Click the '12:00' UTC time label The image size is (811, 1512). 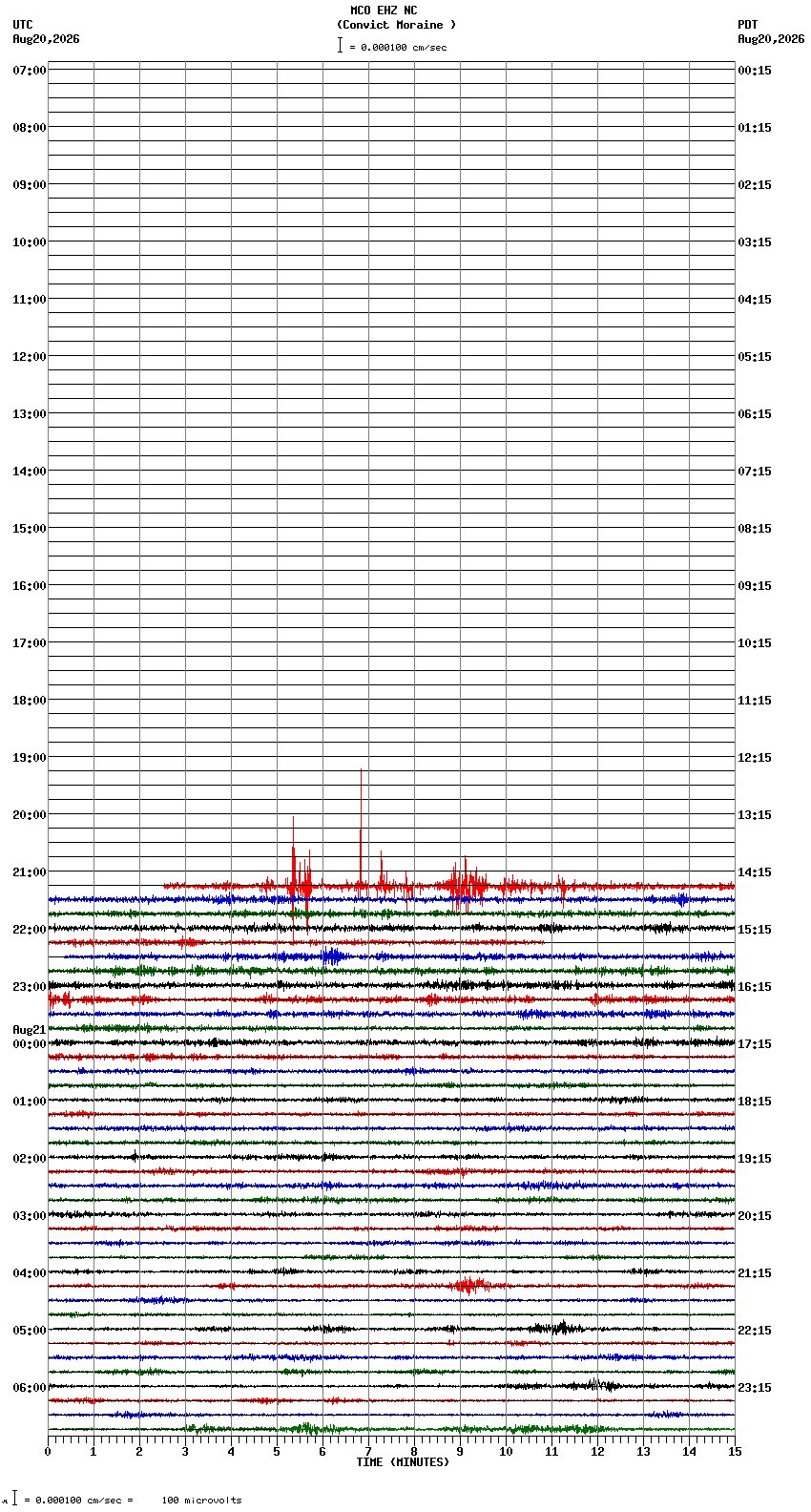[30, 357]
